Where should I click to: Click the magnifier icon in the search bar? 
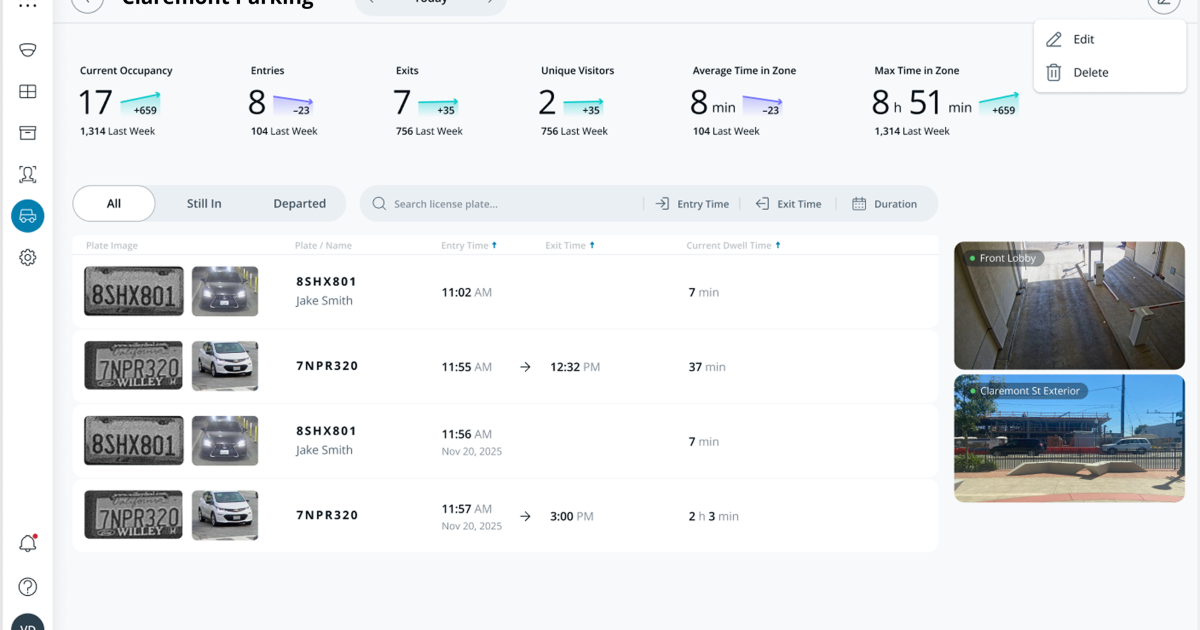pyautogui.click(x=379, y=204)
